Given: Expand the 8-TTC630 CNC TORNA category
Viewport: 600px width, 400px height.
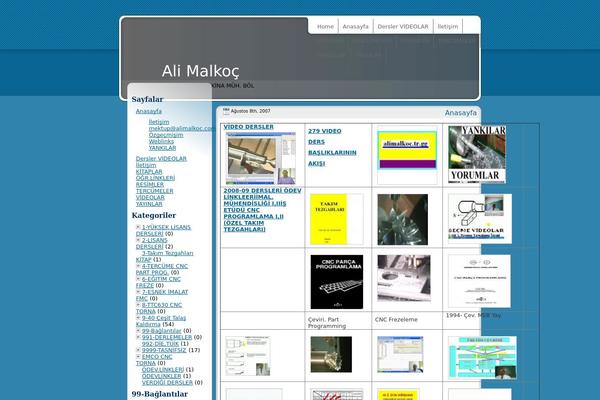Looking at the screenshot, I should point(138,305).
